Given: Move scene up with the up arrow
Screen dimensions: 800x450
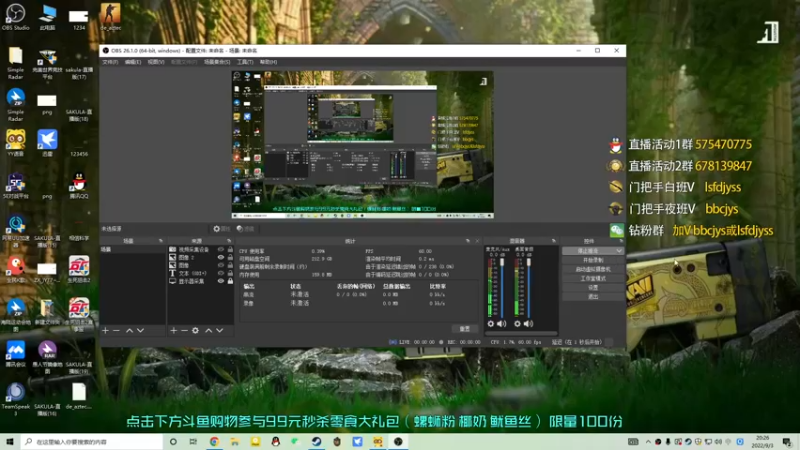Looking at the screenshot, I should pos(129,331).
